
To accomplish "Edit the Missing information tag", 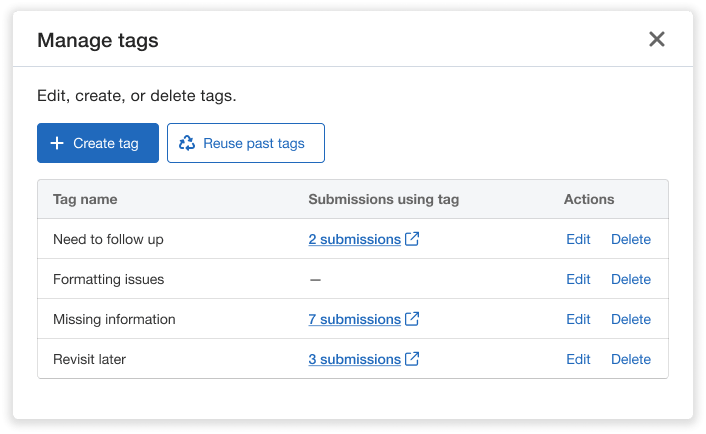I will (x=578, y=319).
